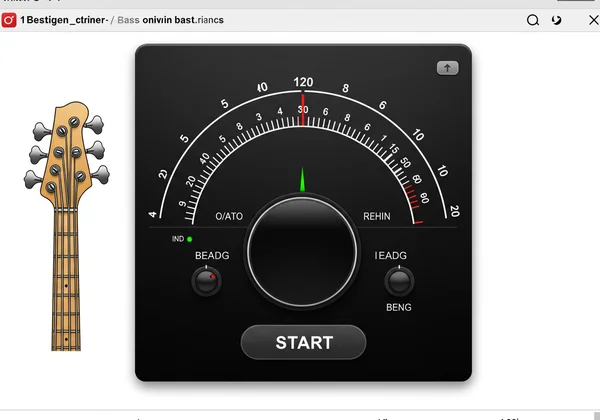600x420 pixels.
Task: Click the red app icon in title bar
Action: coord(10,20)
